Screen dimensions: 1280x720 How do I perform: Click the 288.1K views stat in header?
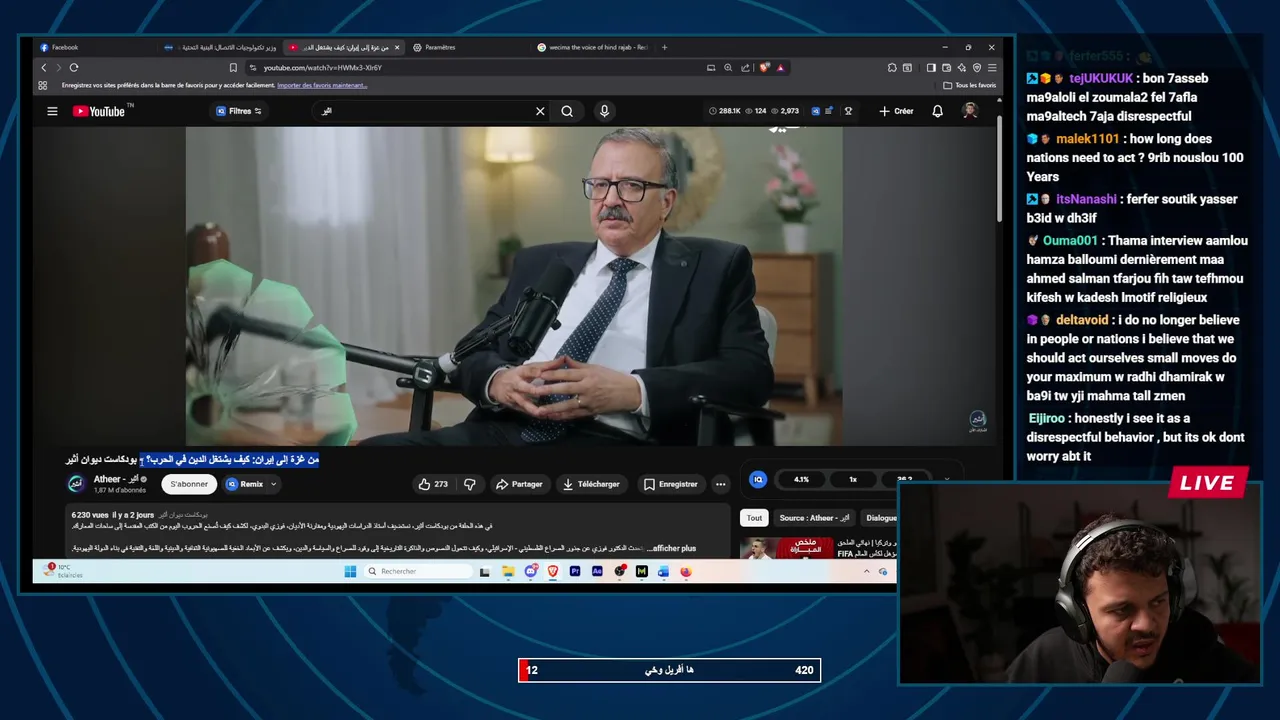pyautogui.click(x=724, y=111)
